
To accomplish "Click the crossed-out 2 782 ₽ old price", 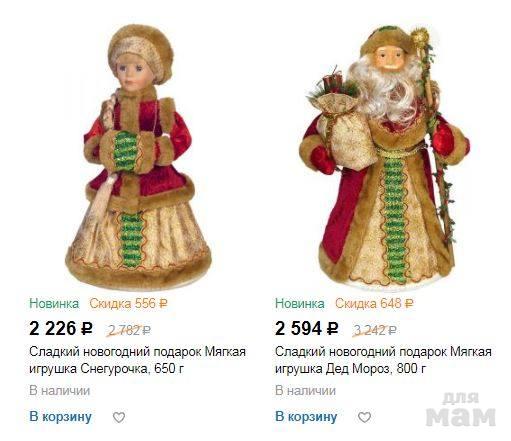I will tap(129, 330).
